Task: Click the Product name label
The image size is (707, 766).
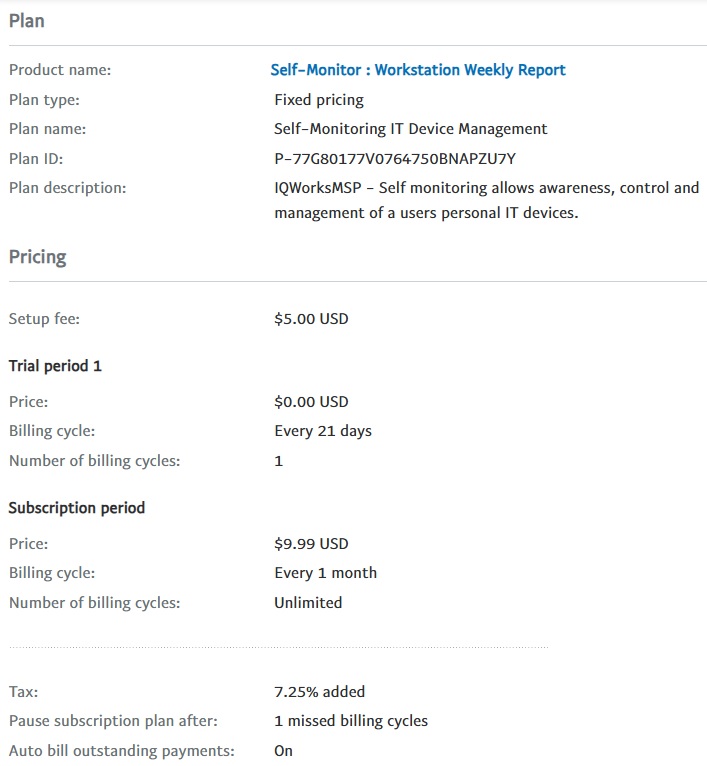Action: point(60,70)
